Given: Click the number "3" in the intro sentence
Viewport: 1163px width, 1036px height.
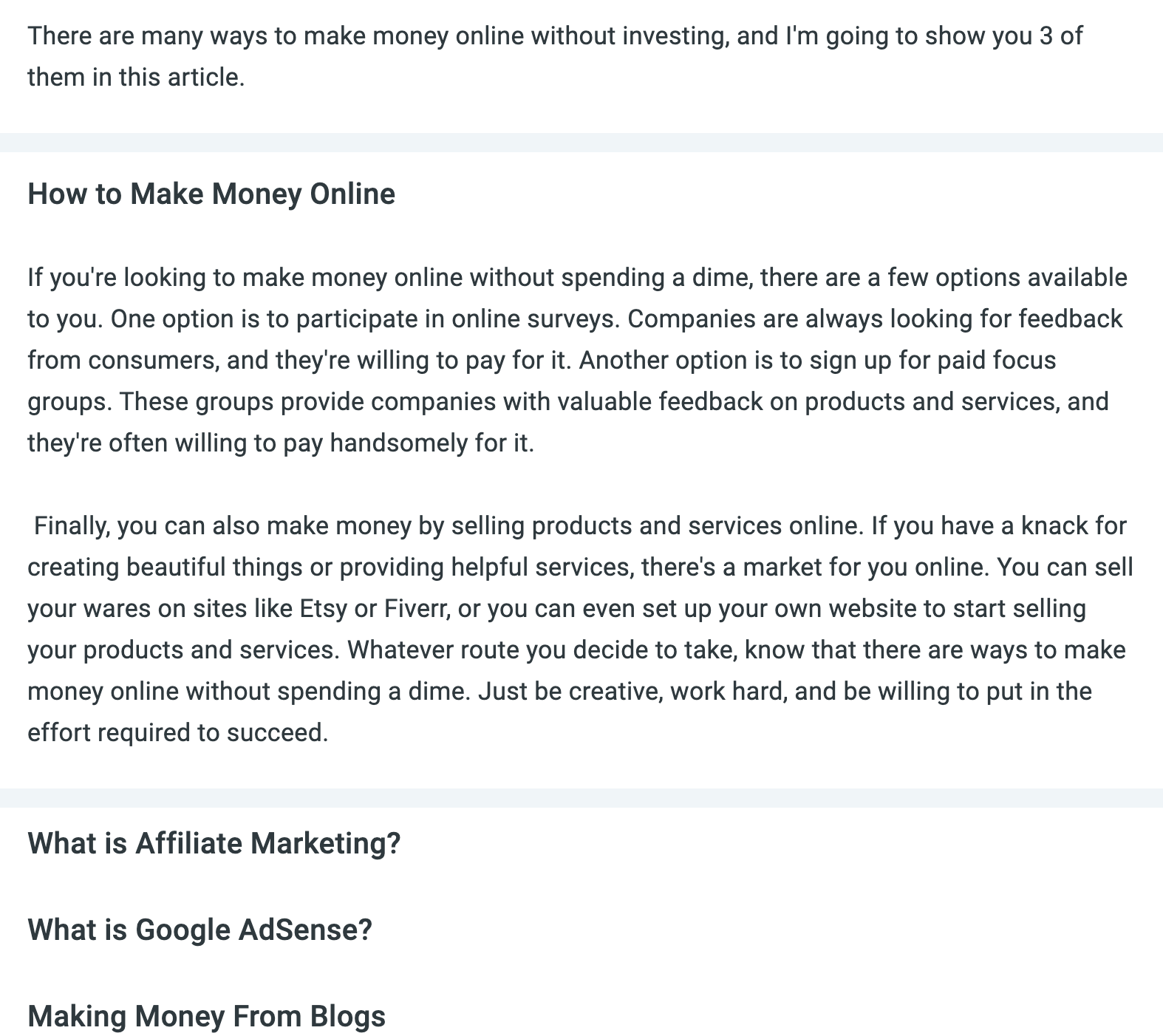Looking at the screenshot, I should (x=1046, y=36).
